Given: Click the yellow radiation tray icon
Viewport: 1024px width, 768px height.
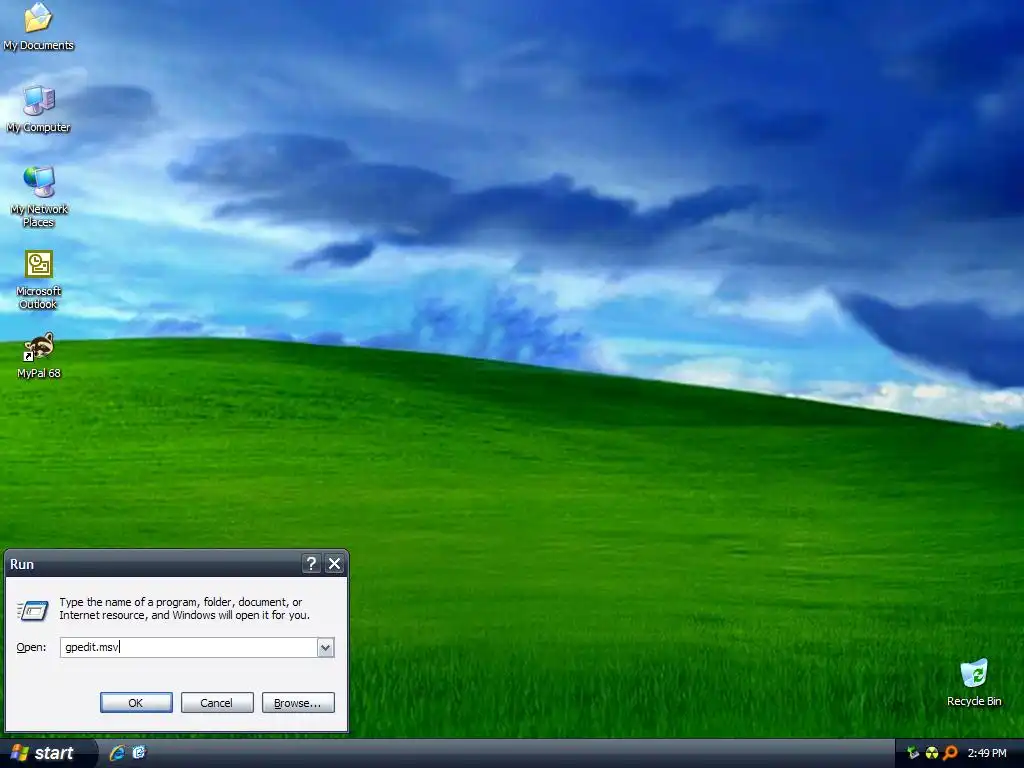Looking at the screenshot, I should [932, 753].
